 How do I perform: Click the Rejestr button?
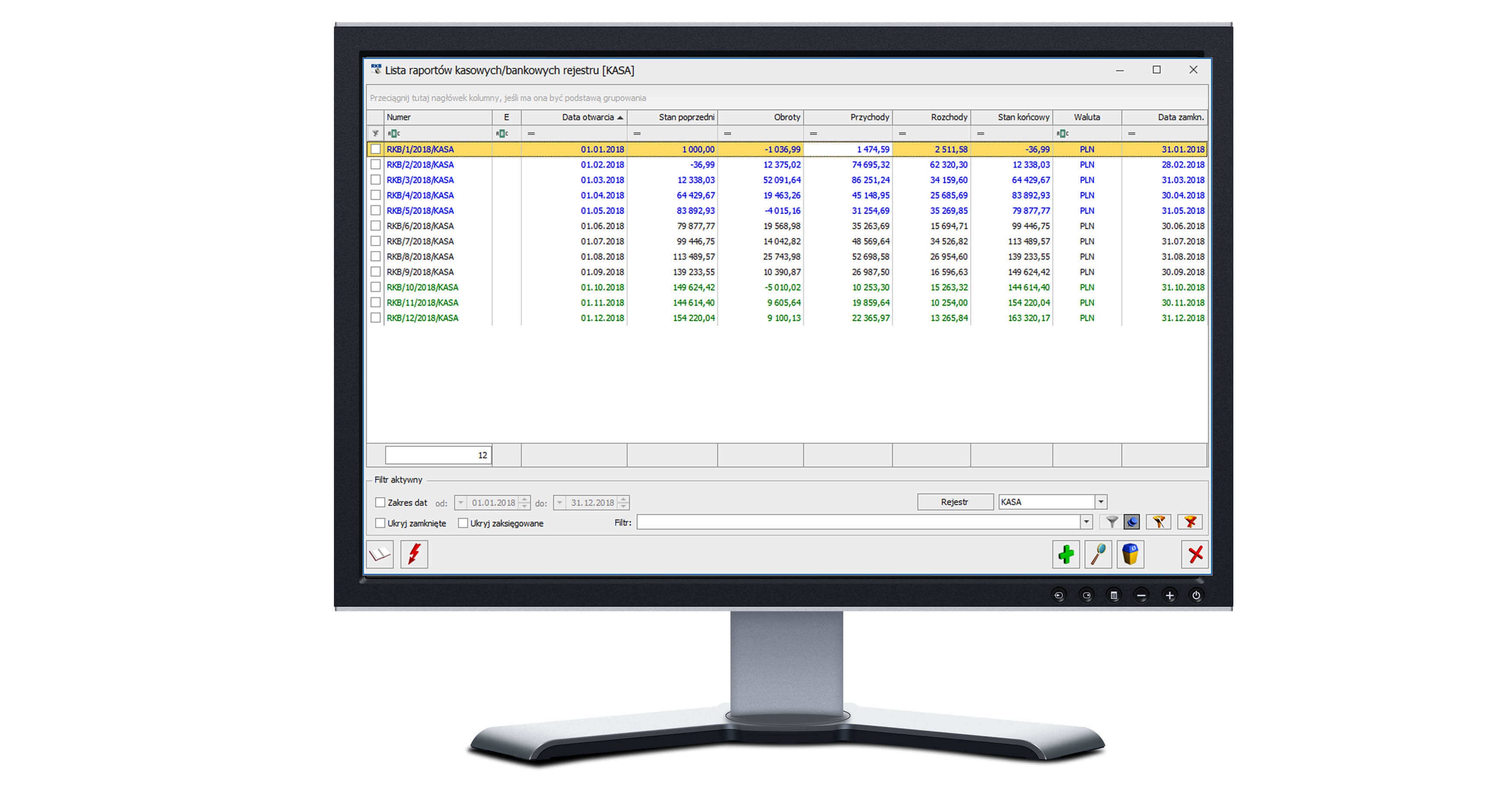955,502
